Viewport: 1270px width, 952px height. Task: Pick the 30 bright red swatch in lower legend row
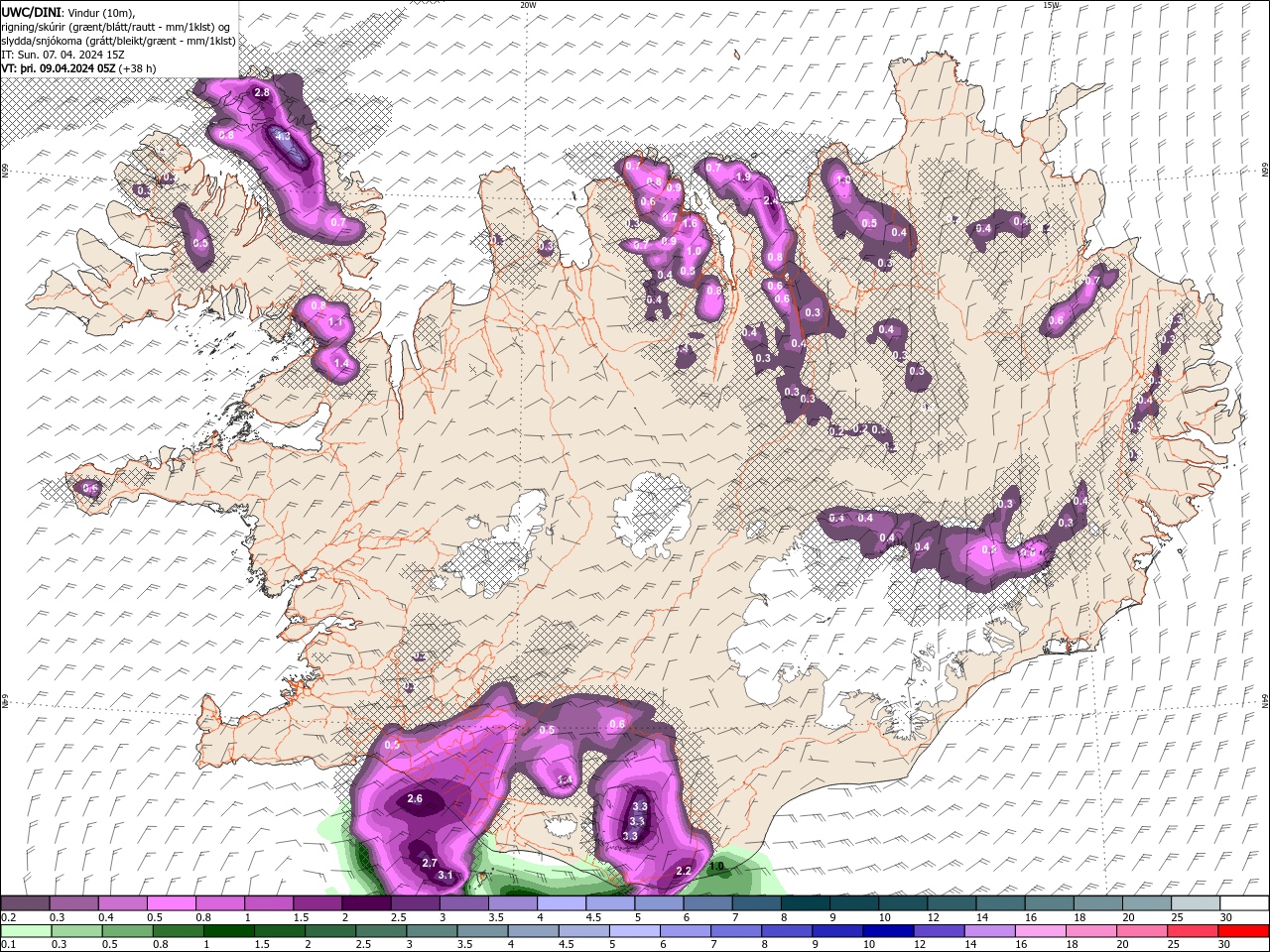1243,931
